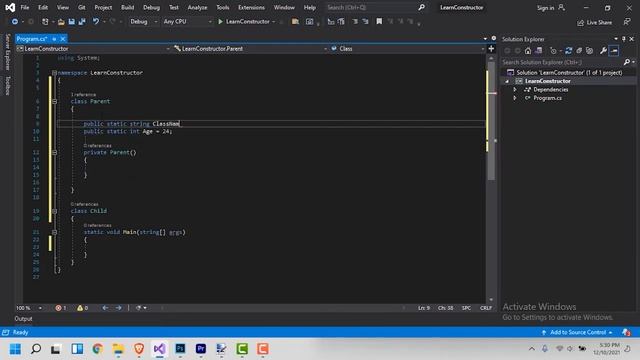Click the New Project toolbar icon
640x360 pixels.
45,22
